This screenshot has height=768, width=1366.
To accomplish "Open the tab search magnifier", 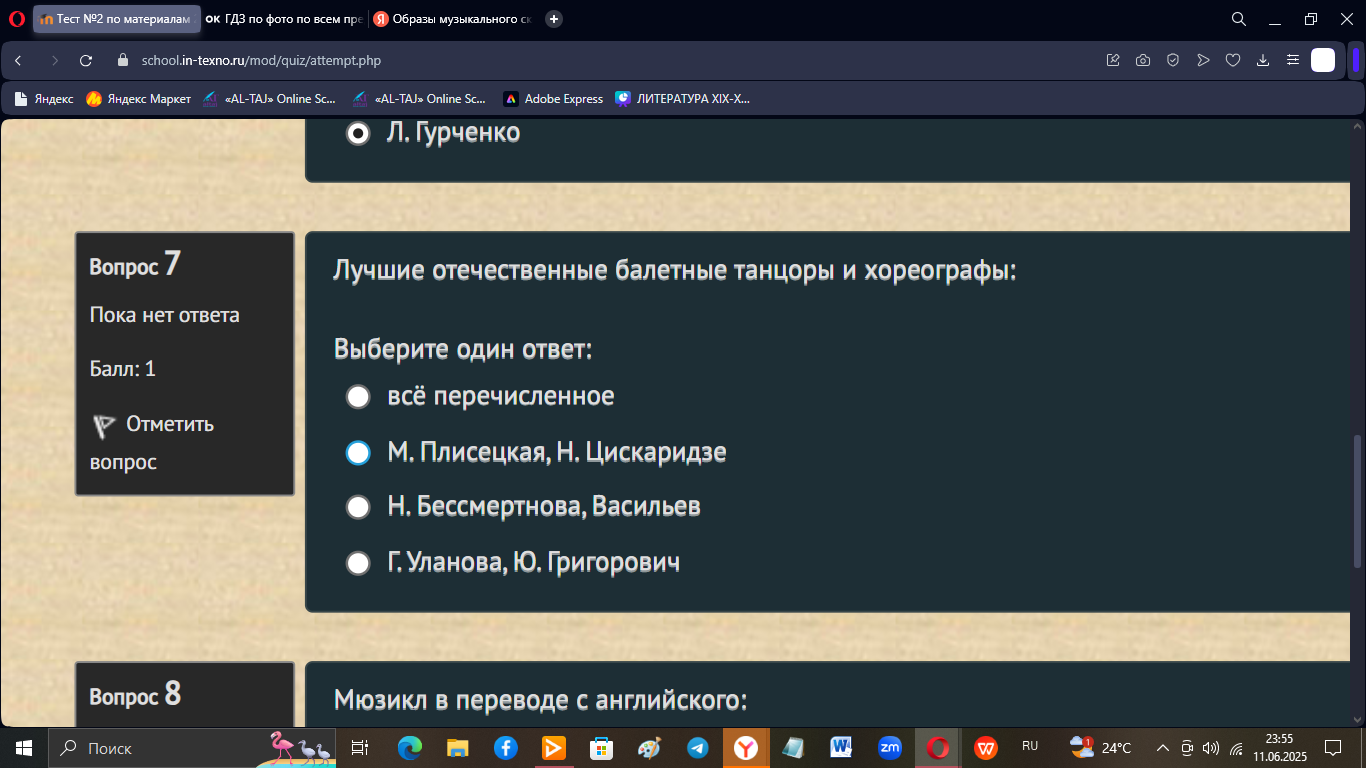I will click(1238, 19).
